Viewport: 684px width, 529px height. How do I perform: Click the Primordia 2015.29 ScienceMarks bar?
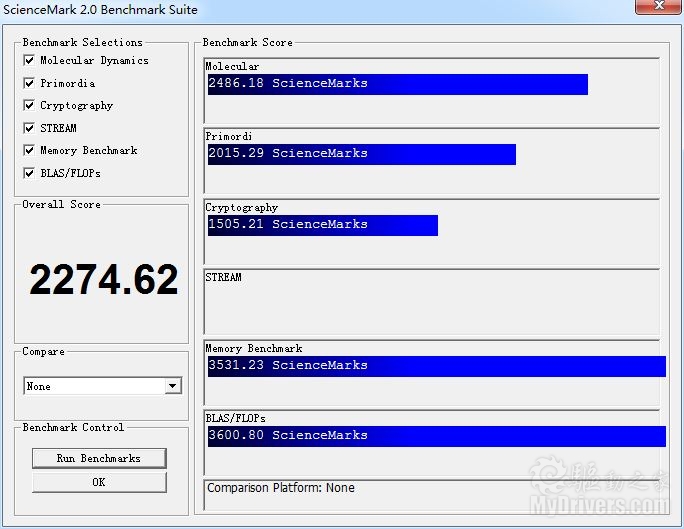[362, 154]
